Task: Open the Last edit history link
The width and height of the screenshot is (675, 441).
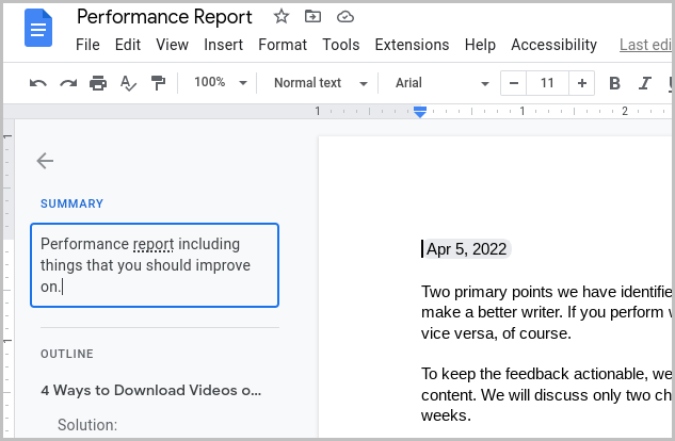Action: [x=645, y=44]
